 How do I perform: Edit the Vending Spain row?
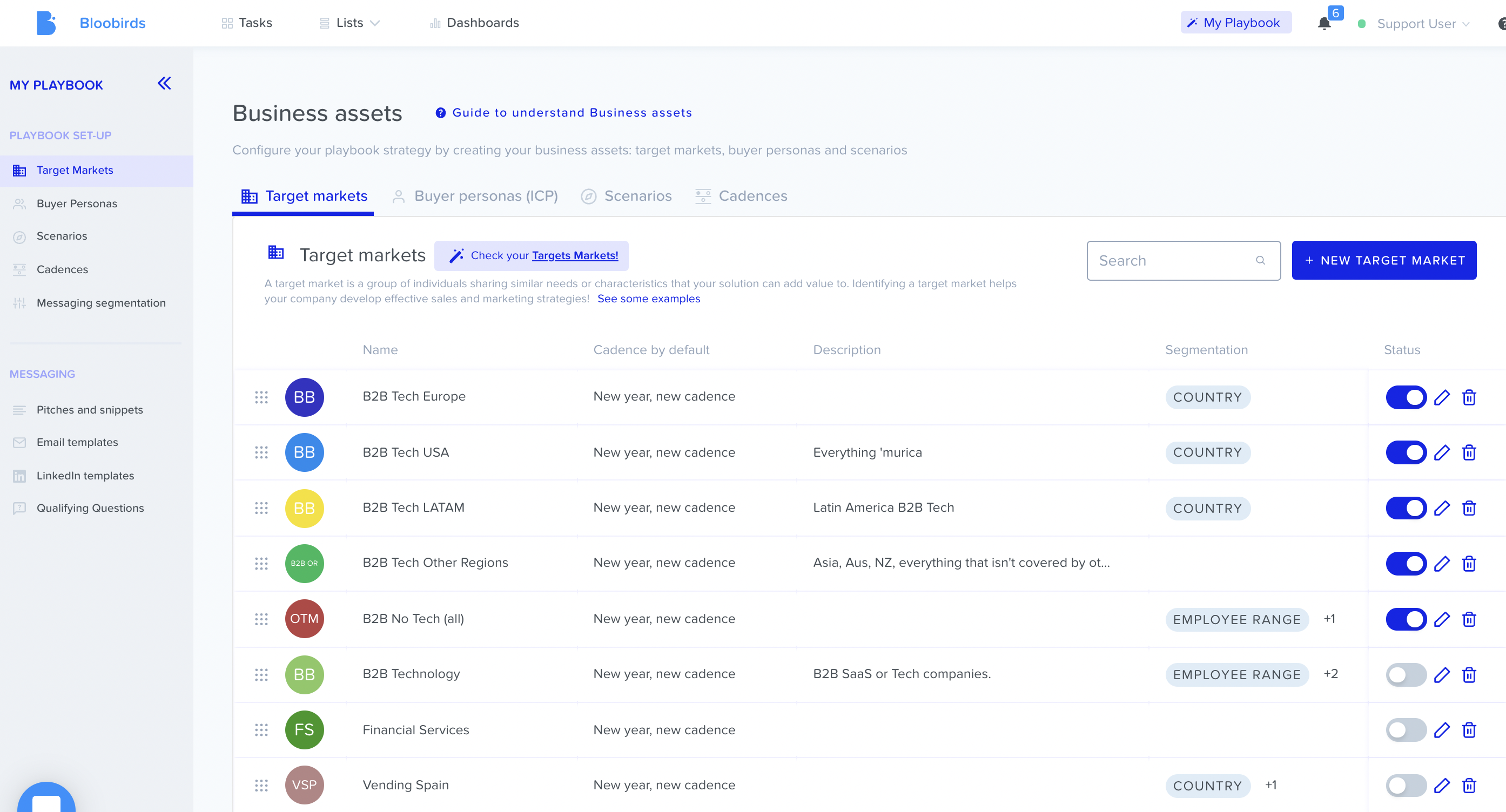(x=1442, y=786)
